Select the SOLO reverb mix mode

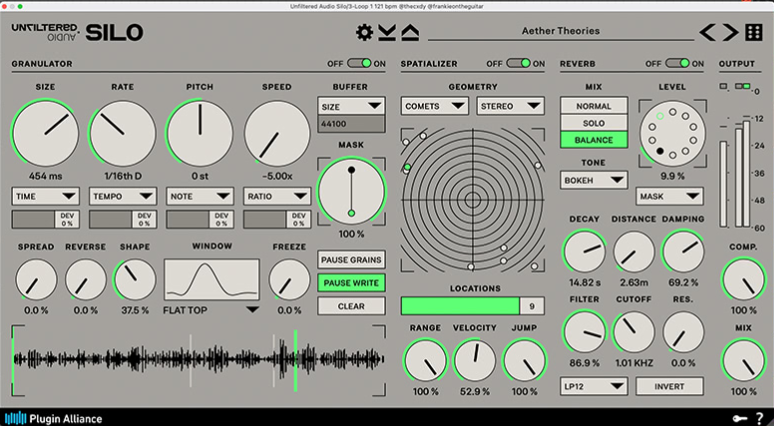(594, 122)
